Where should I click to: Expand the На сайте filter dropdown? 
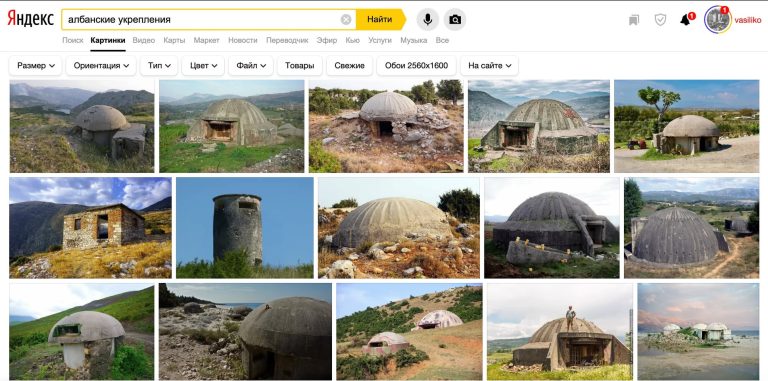tap(490, 66)
